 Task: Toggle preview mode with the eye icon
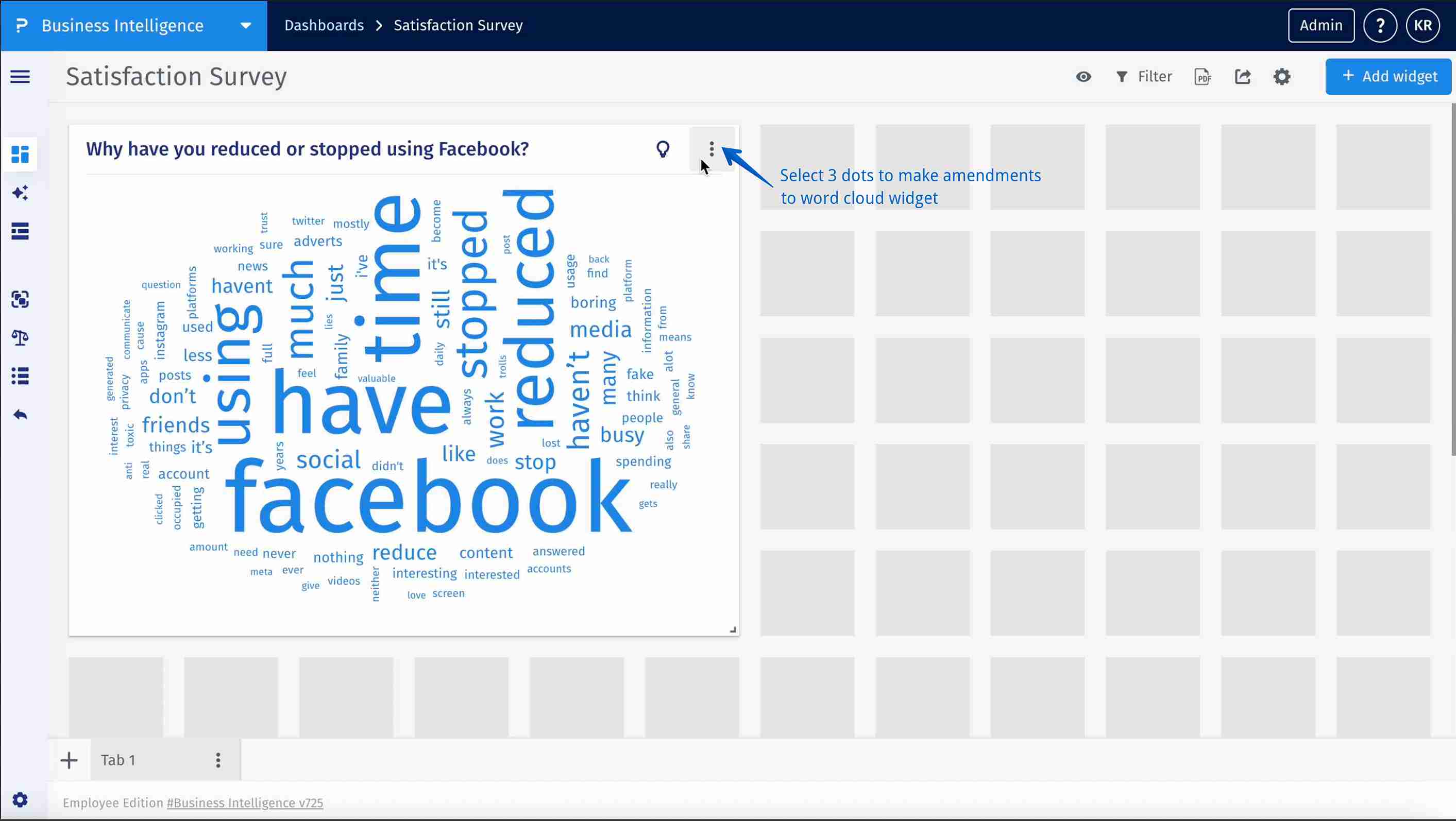[x=1083, y=76]
